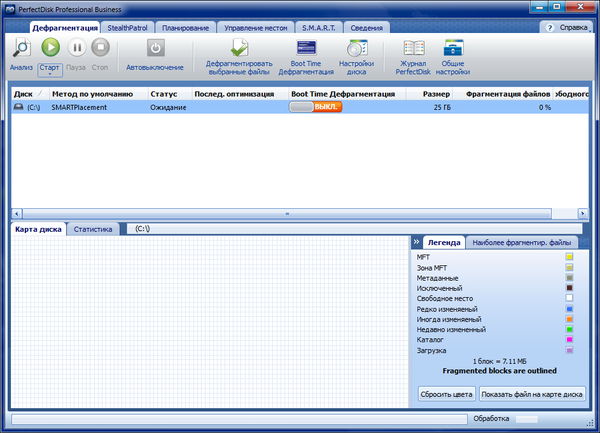Toggle the Автовыключение power button

[x=155, y=48]
